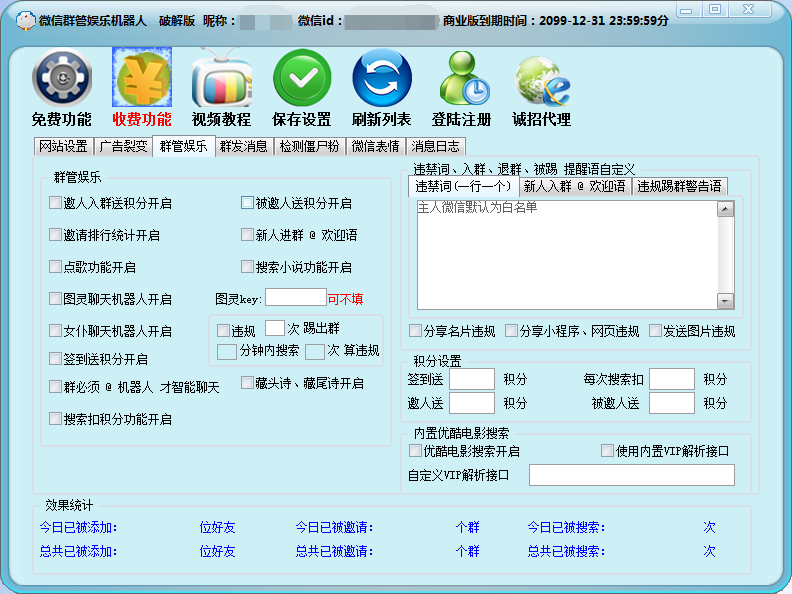Toggle 图灵聊天机器人开启 checkbox
The image size is (792, 594).
[55, 299]
